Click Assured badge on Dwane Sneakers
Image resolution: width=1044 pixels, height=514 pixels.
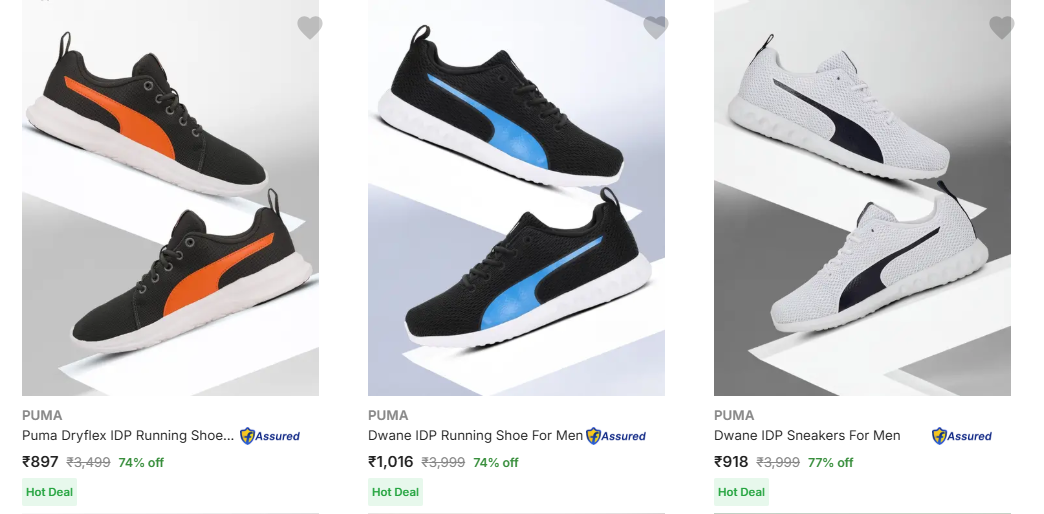pos(962,436)
